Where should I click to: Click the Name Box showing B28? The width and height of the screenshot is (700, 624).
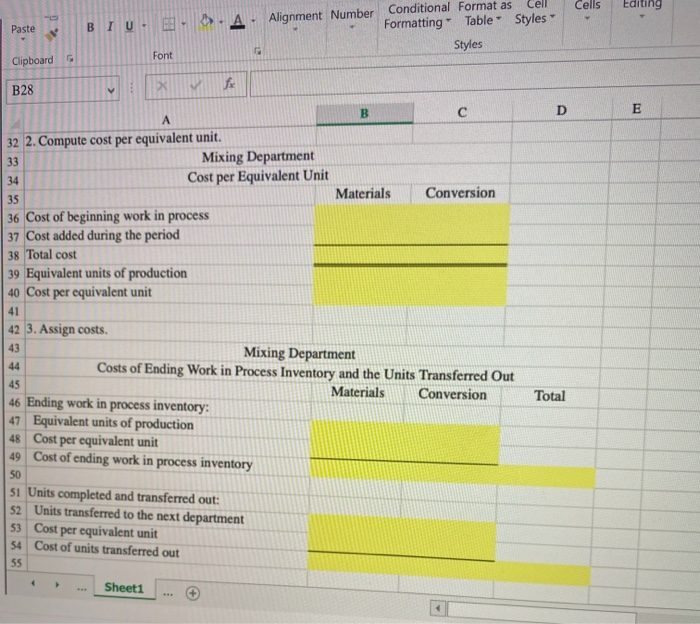[56, 90]
